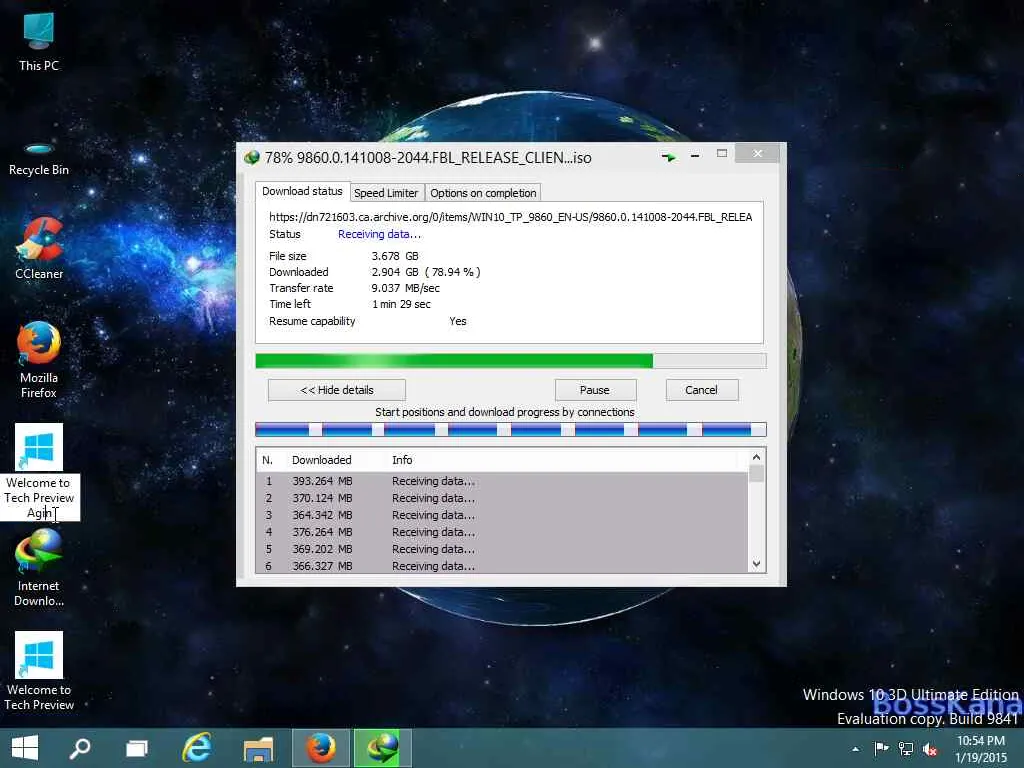Select connection row with 393.264 MB

[x=502, y=481]
